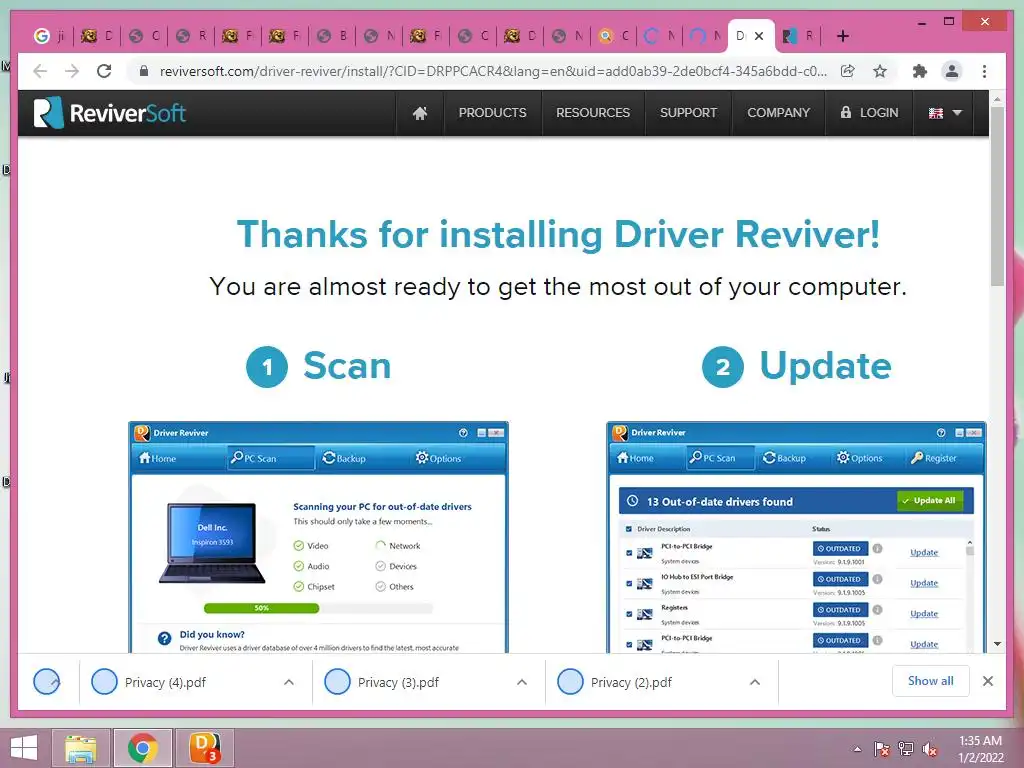
Task: Close the active Driver Reviver tab
Action: pos(759,36)
